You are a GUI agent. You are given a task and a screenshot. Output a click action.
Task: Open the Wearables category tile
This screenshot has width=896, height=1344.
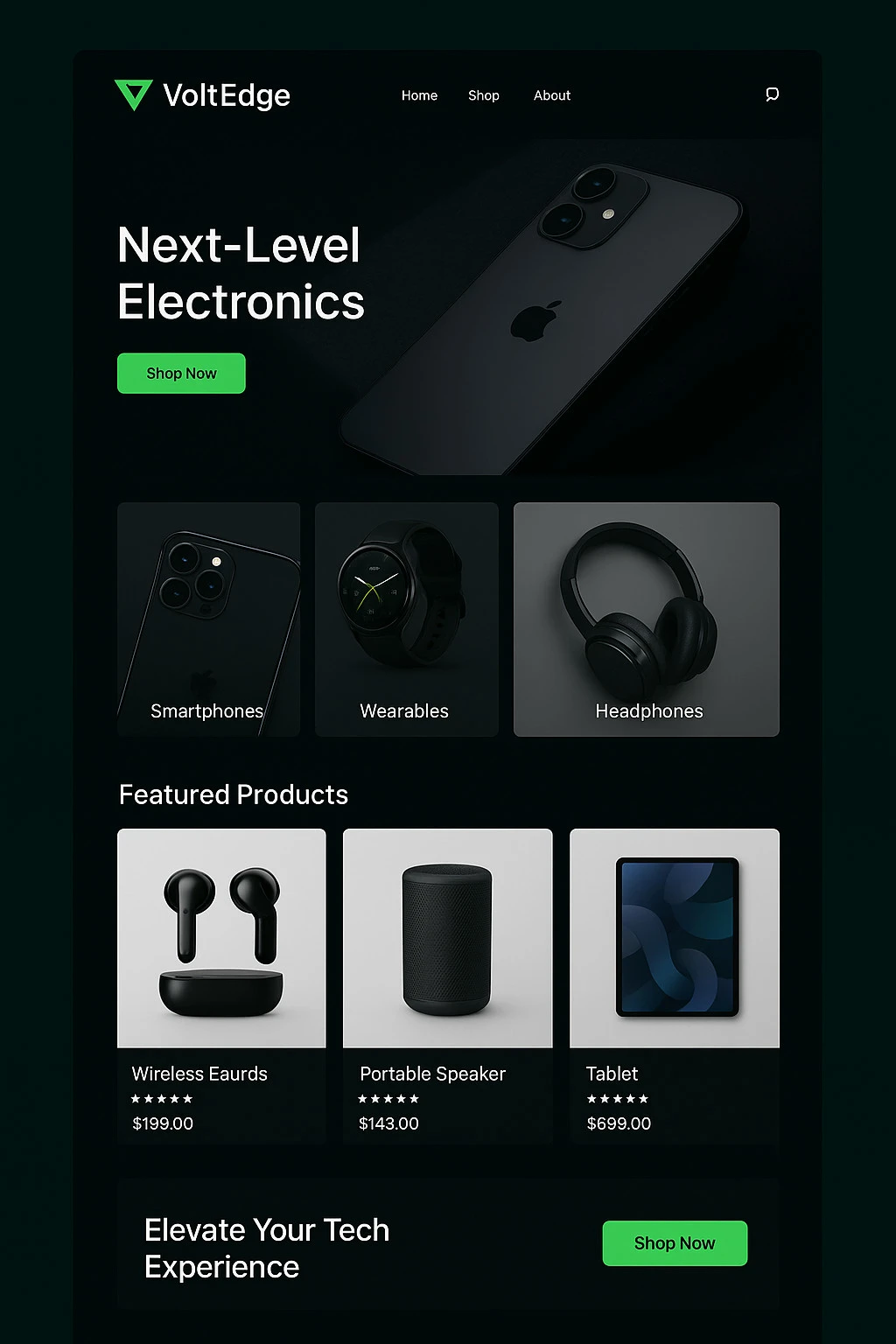point(406,619)
